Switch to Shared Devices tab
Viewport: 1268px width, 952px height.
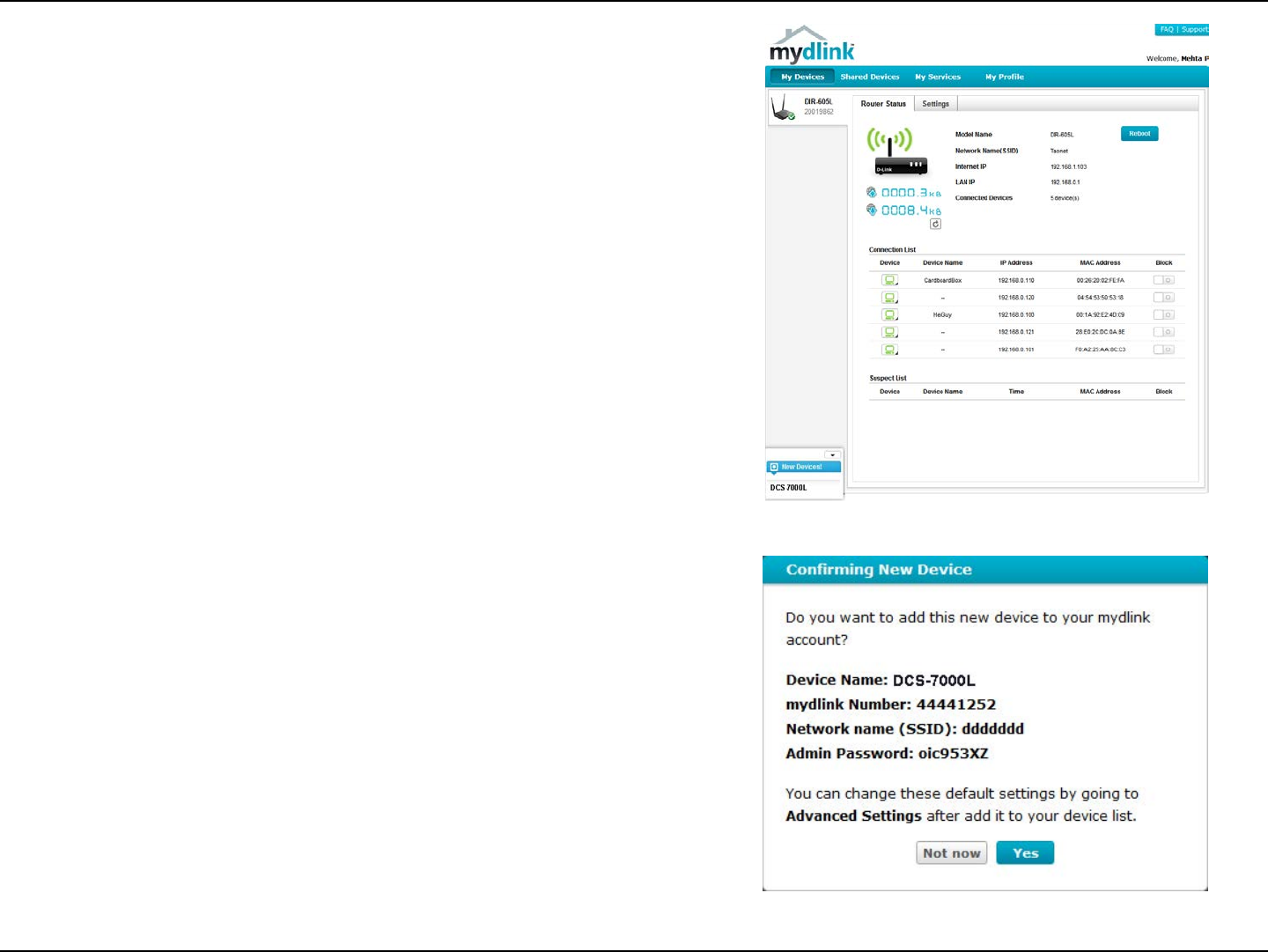(870, 77)
